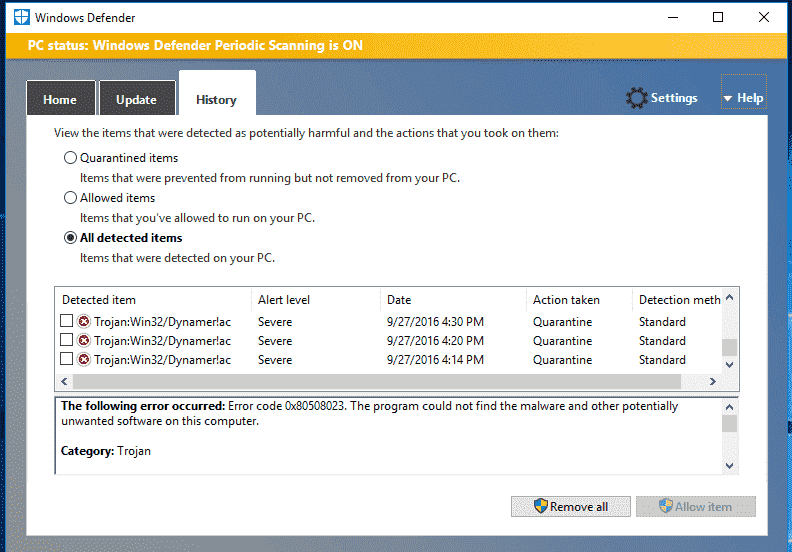
Task: Click the horizontal scroll right arrow
Action: pos(713,381)
